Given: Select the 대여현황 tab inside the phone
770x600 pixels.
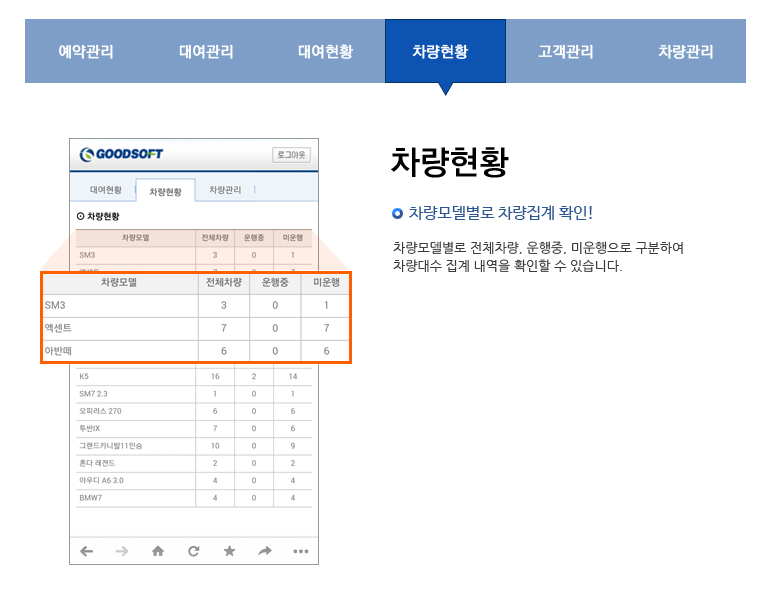Looking at the screenshot, I should coord(106,190).
